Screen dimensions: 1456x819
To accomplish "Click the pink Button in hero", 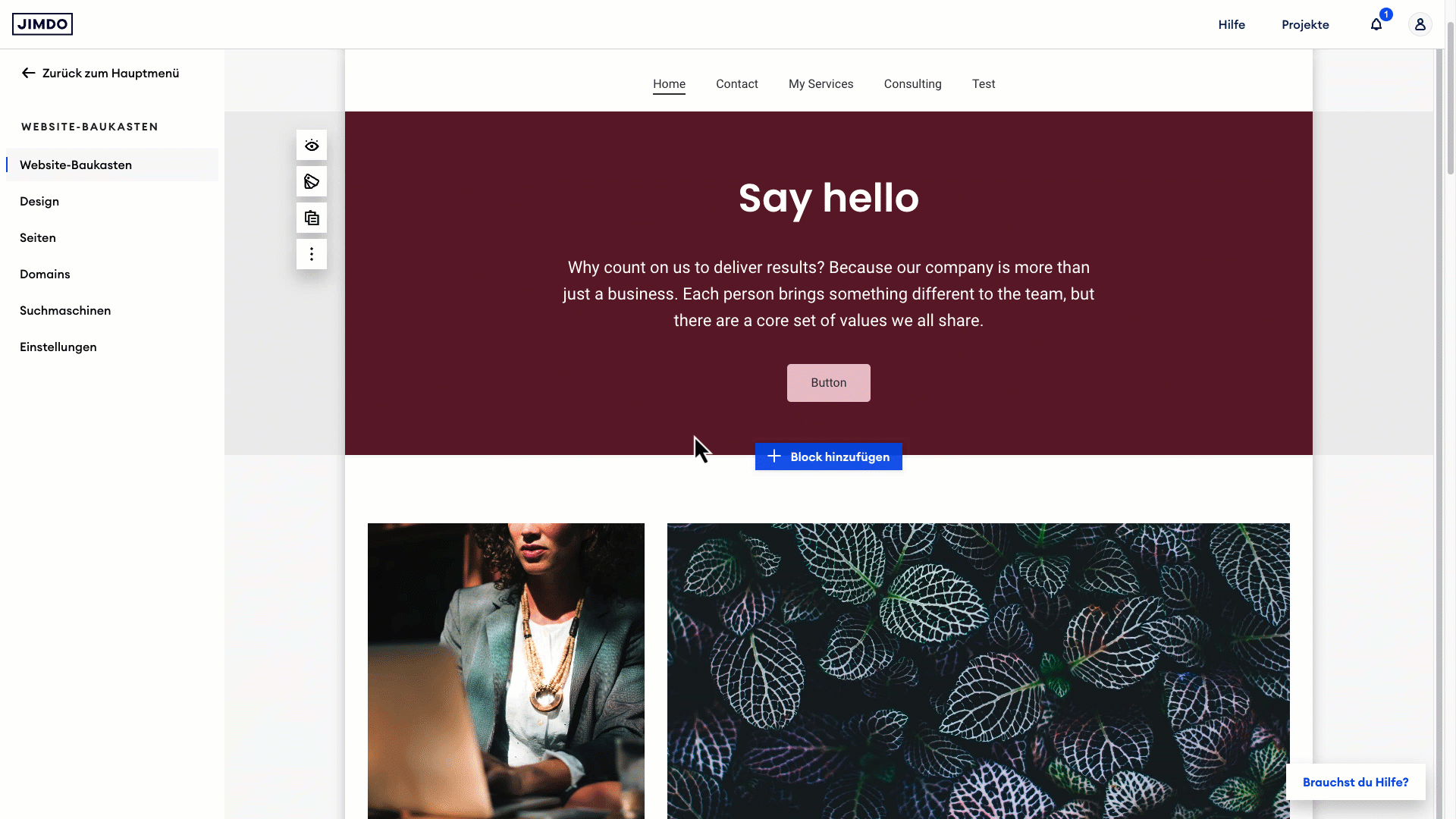I will click(829, 383).
